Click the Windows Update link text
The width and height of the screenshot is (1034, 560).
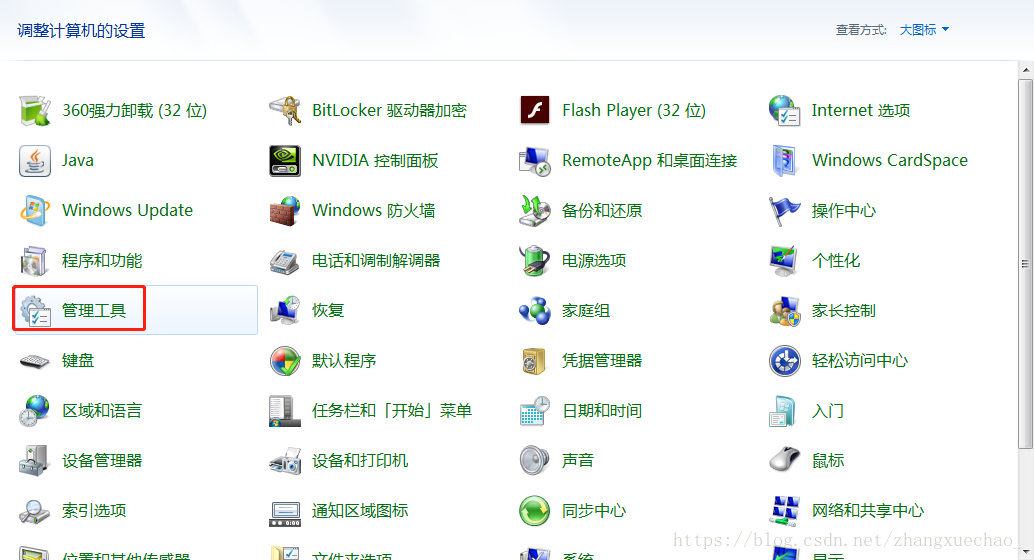pos(127,210)
